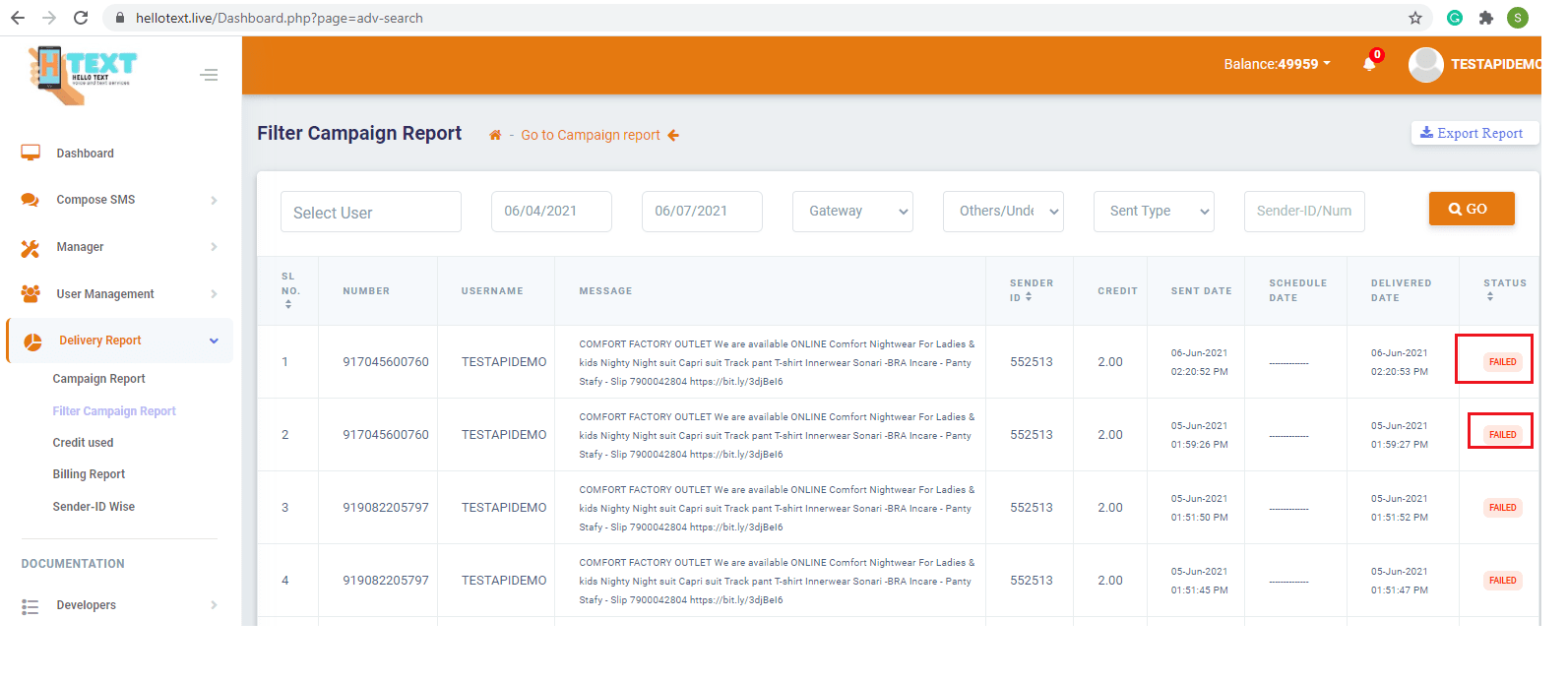Viewport: 1568px width, 682px height.
Task: Open browser extensions puzzle icon
Action: click(x=1486, y=18)
